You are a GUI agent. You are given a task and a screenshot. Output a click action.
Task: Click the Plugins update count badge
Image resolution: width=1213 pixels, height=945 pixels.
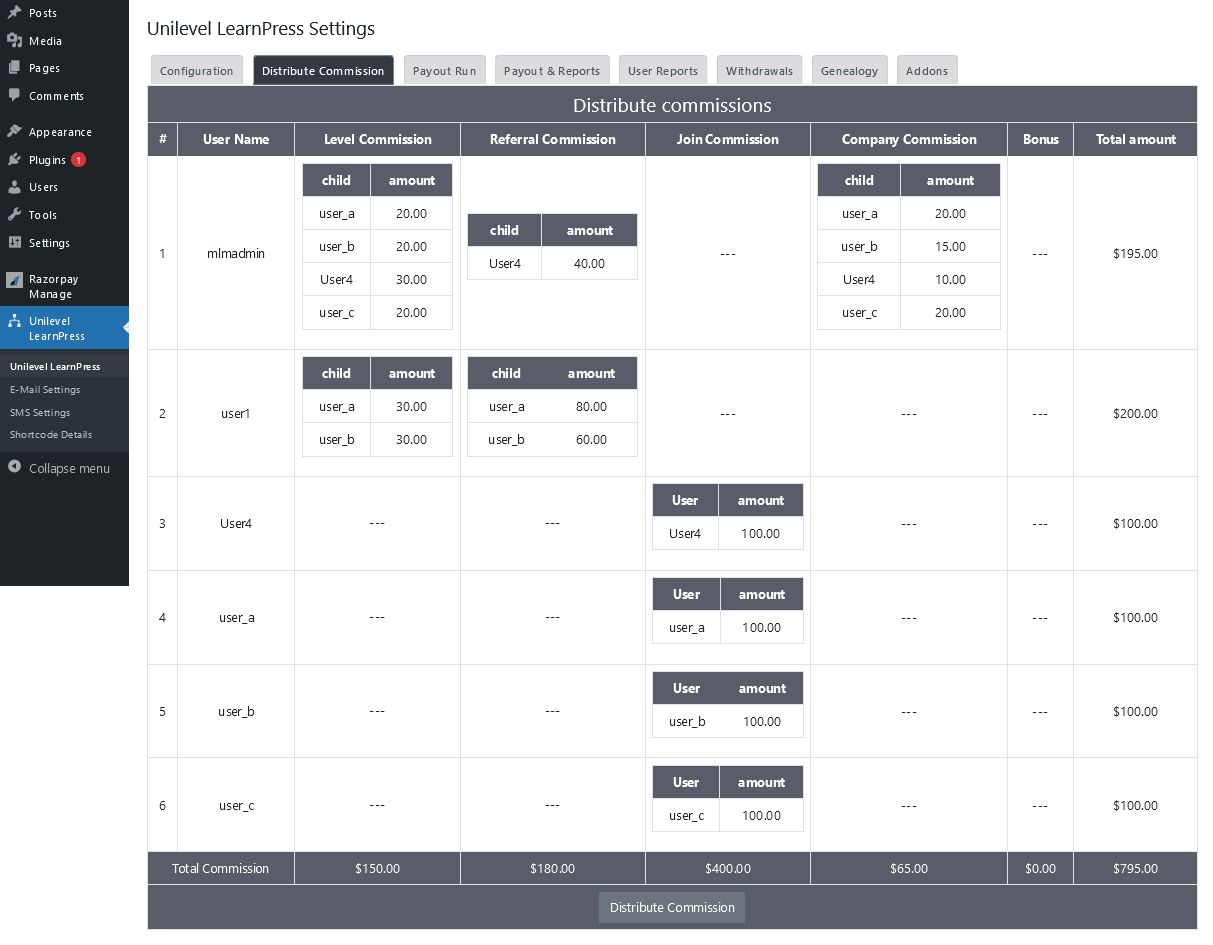pos(78,160)
